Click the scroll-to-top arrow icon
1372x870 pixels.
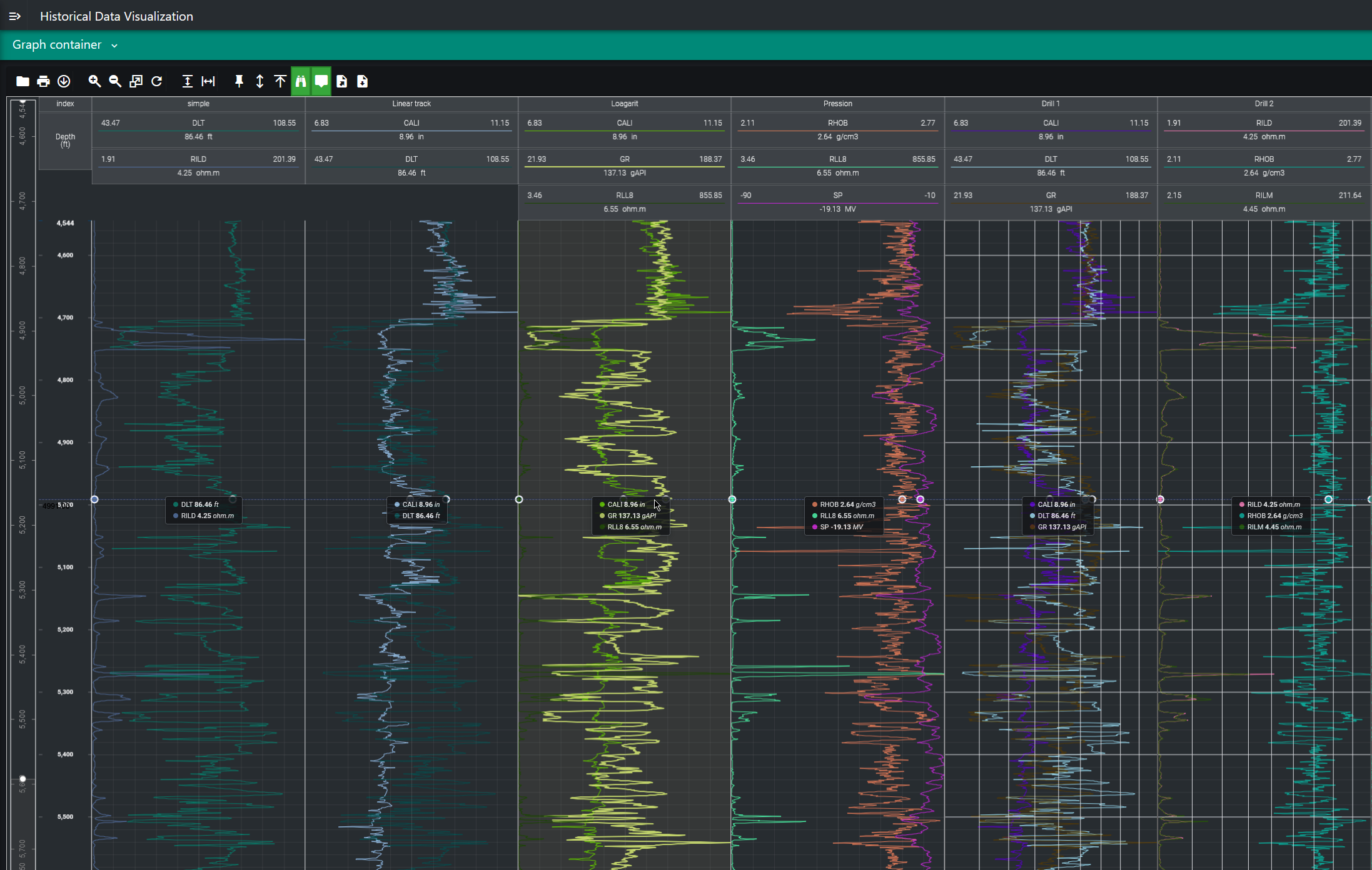click(x=280, y=81)
